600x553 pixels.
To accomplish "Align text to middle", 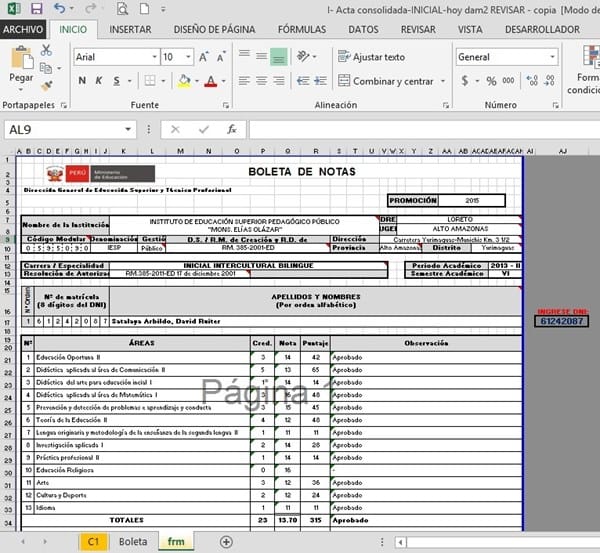I will click(x=261, y=57).
